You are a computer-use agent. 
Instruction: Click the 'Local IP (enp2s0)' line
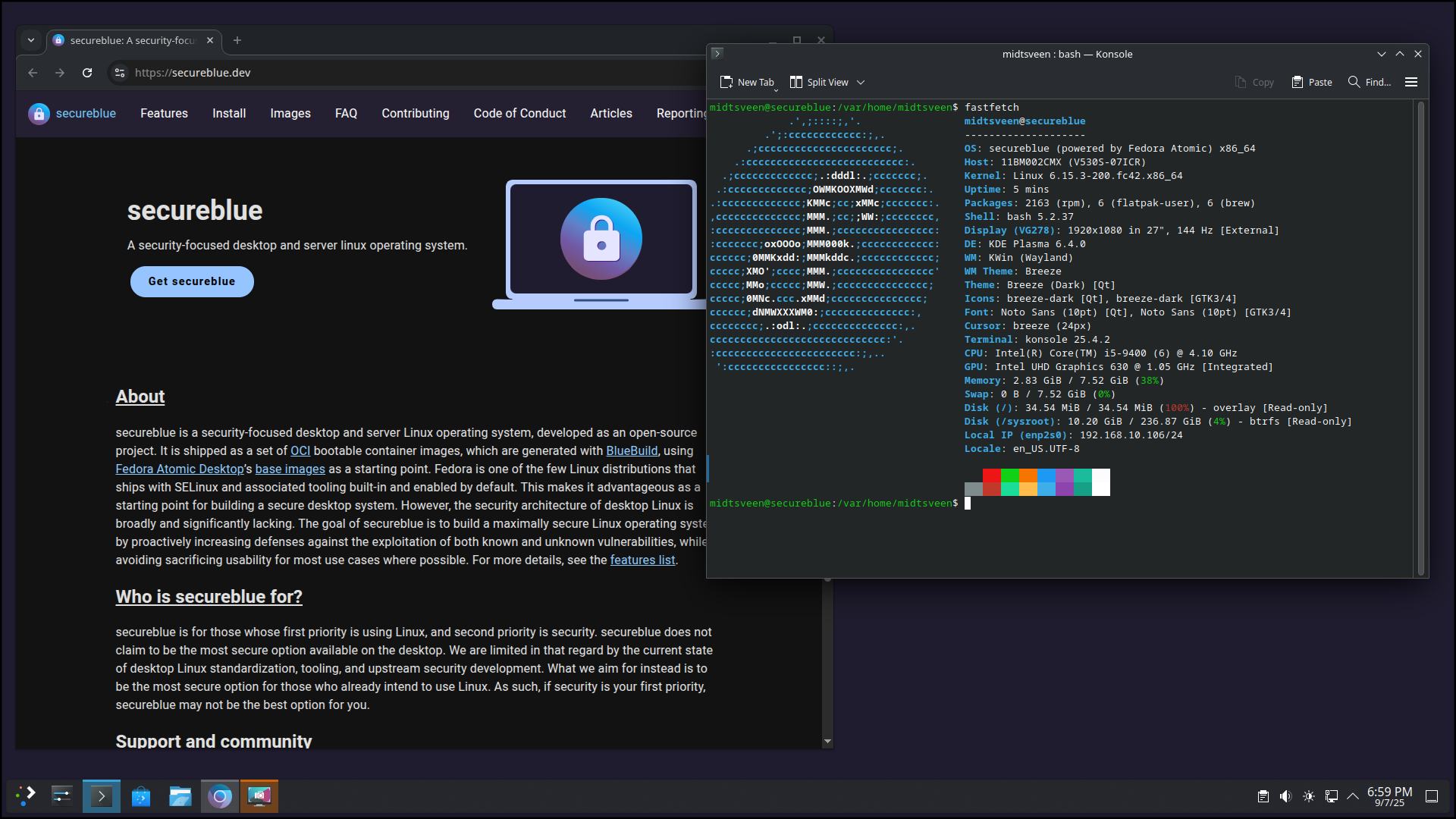1073,435
